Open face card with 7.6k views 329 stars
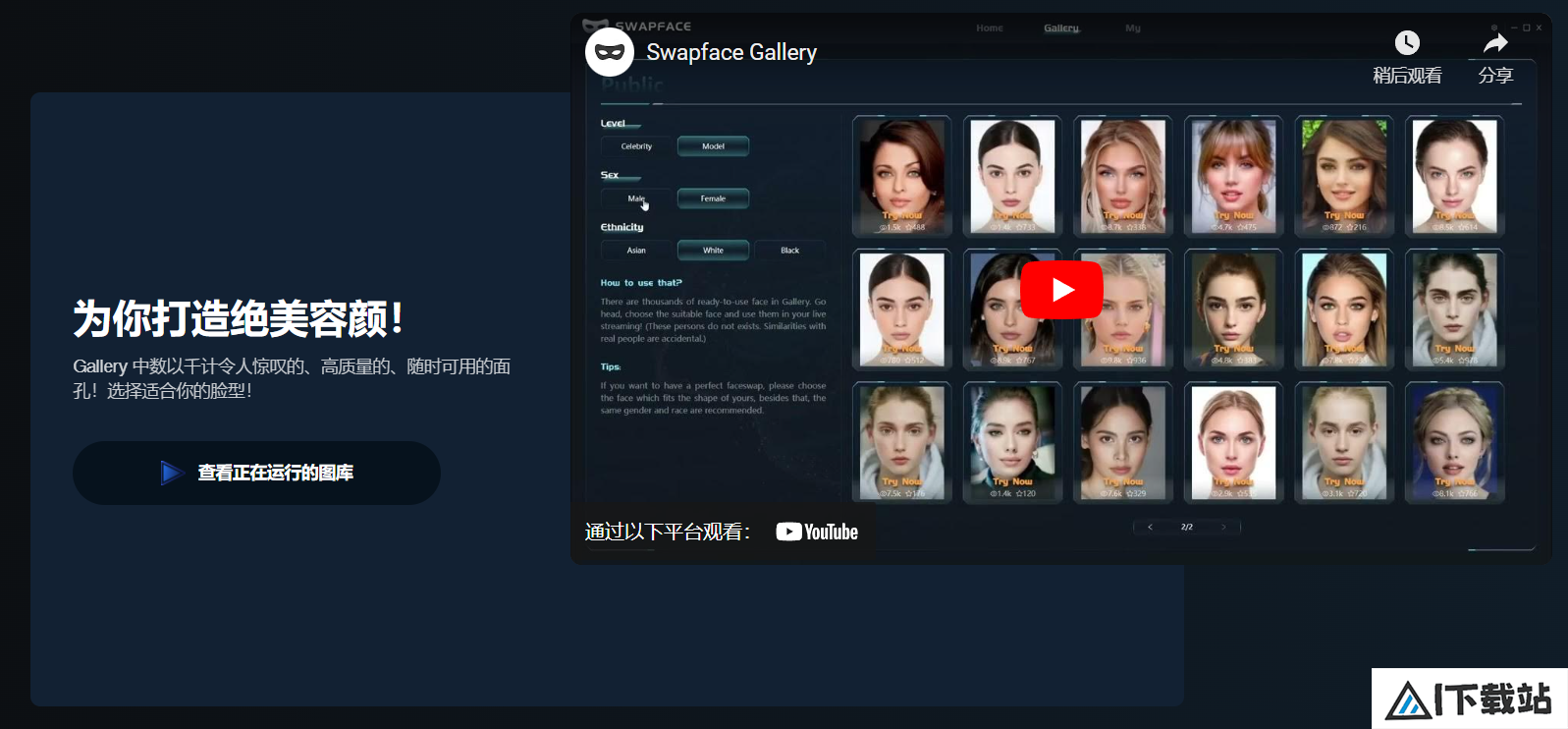 click(x=1123, y=442)
